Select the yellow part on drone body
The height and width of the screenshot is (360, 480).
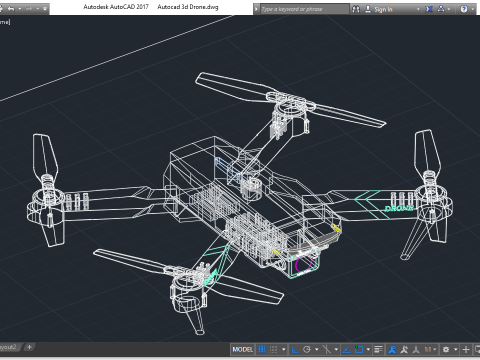point(336,228)
